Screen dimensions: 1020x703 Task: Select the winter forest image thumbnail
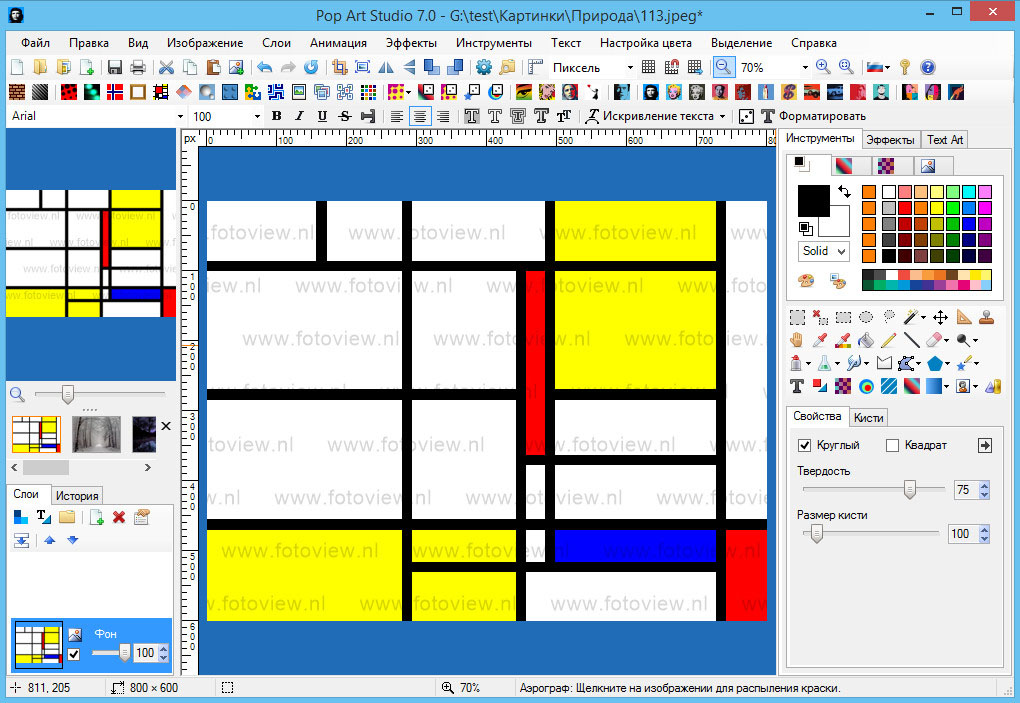coord(96,434)
